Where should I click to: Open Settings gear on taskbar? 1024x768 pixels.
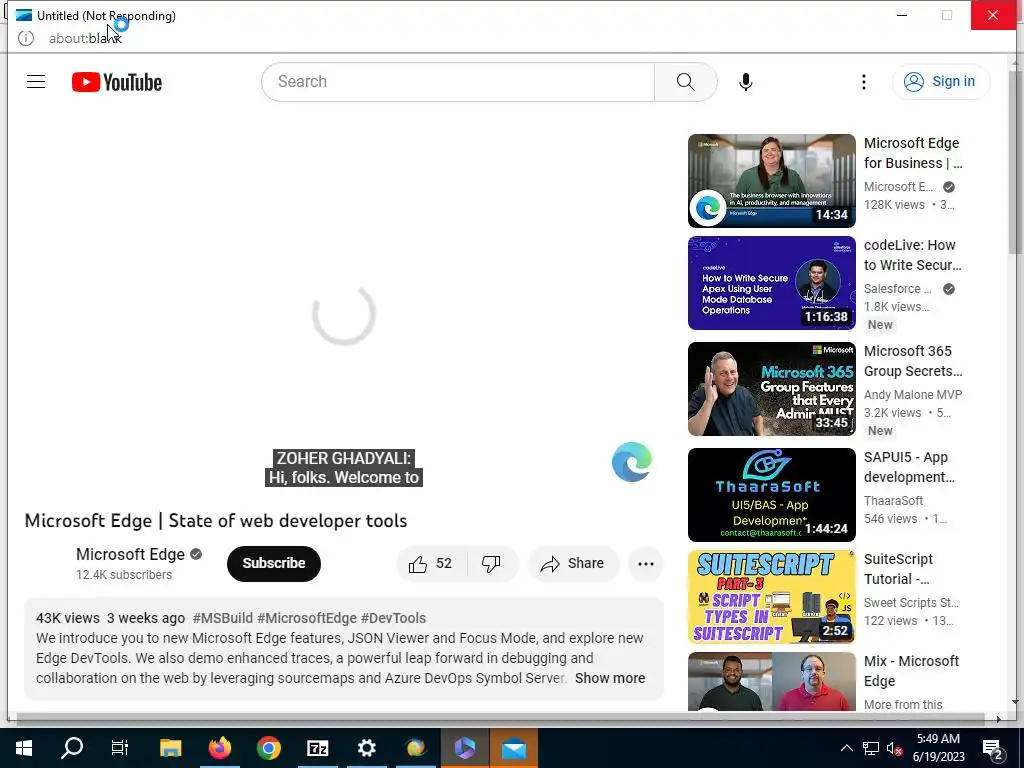tap(366, 748)
